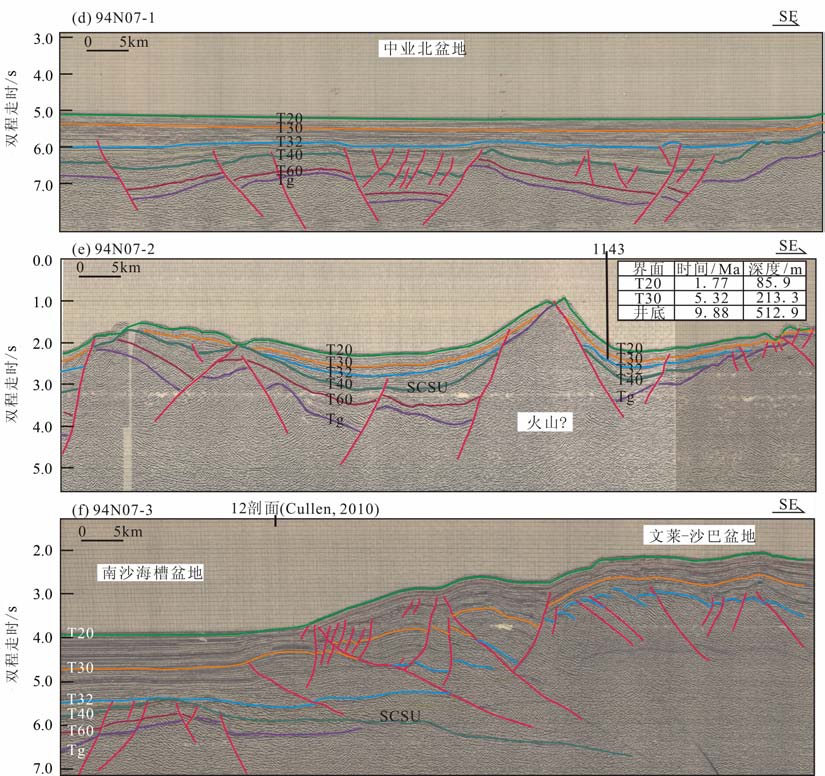Image resolution: width=825 pixels, height=776 pixels.
Task: Click the SCSU label in panel (e)
Action: point(426,386)
